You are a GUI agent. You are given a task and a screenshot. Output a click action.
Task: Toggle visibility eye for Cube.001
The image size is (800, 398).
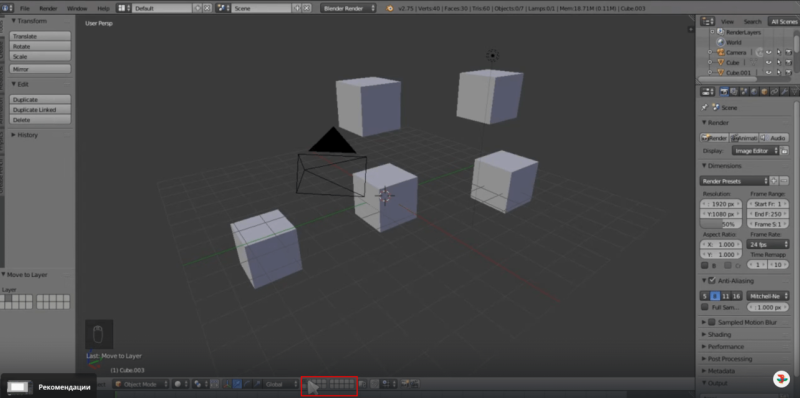[x=768, y=73]
